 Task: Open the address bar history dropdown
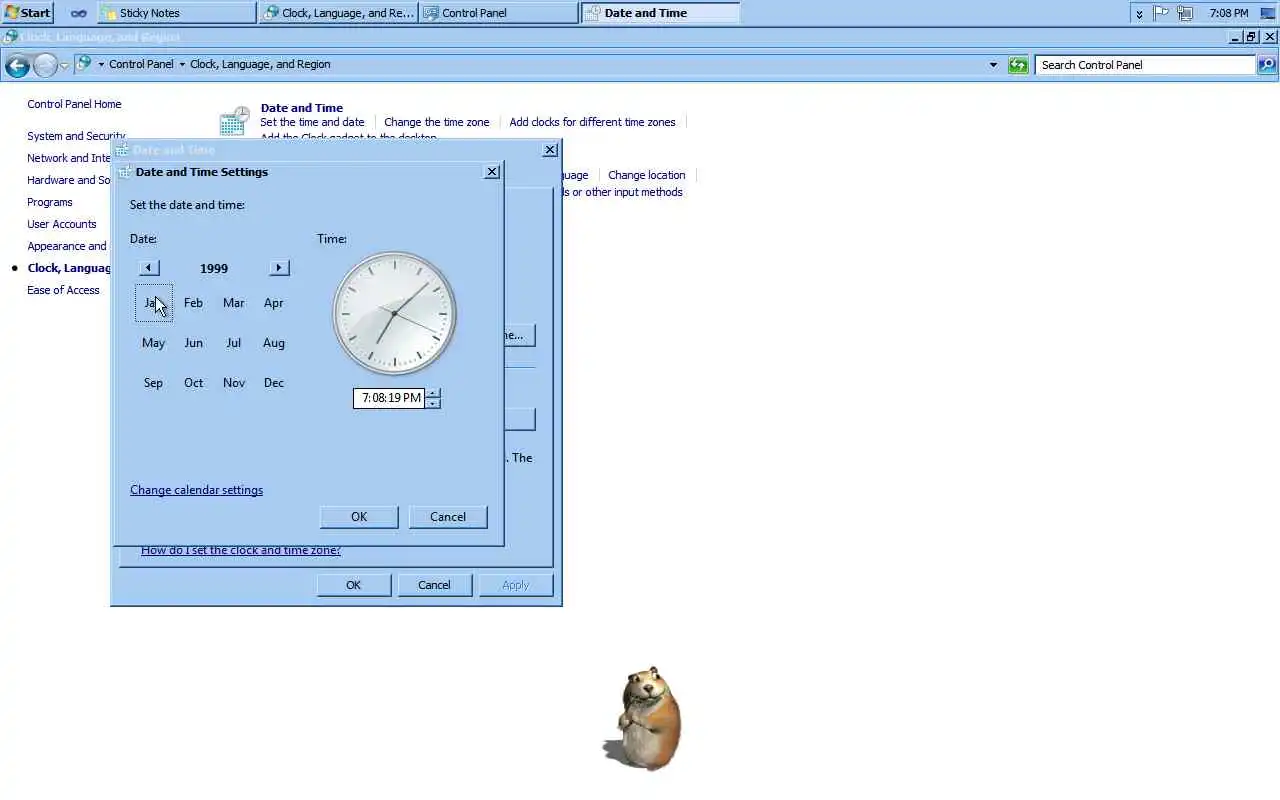pos(993,65)
